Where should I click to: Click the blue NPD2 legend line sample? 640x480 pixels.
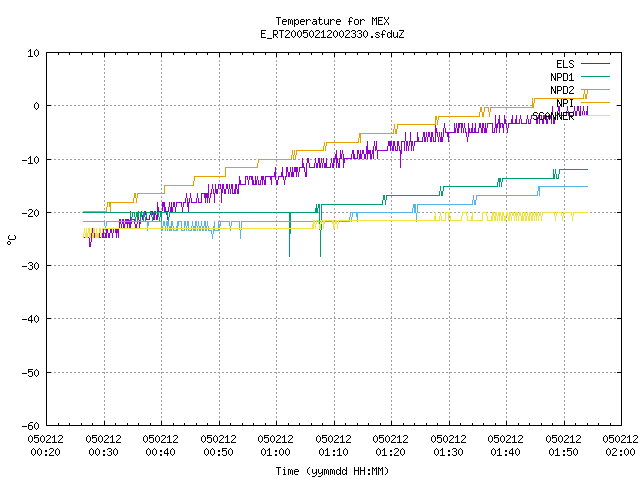595,89
